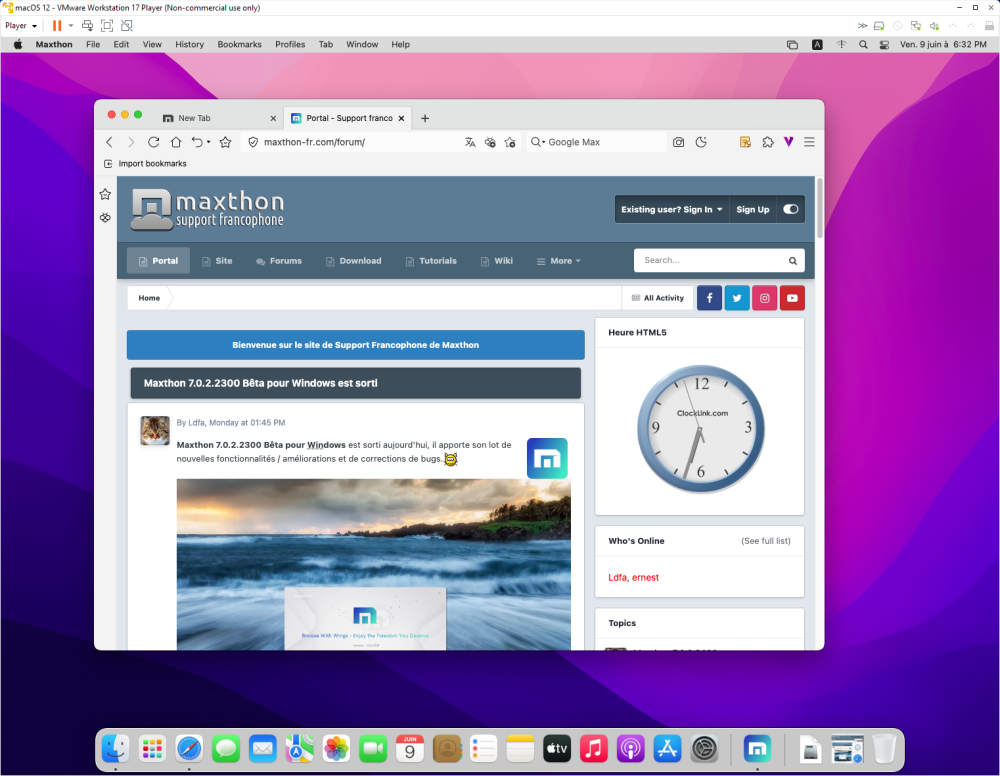The image size is (1000, 776).
Task: Open the See full list link
Action: (x=765, y=541)
